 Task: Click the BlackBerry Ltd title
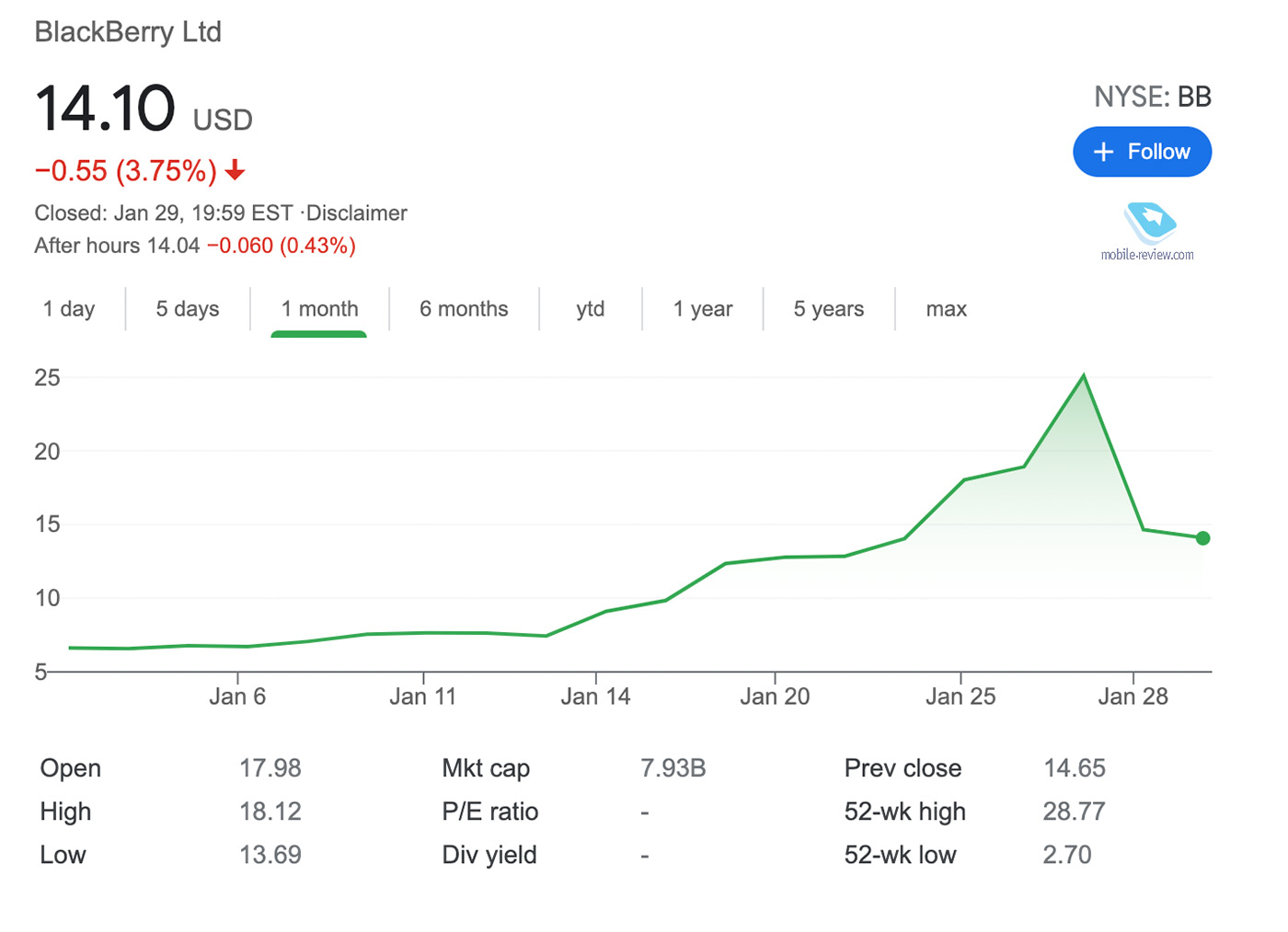[128, 32]
